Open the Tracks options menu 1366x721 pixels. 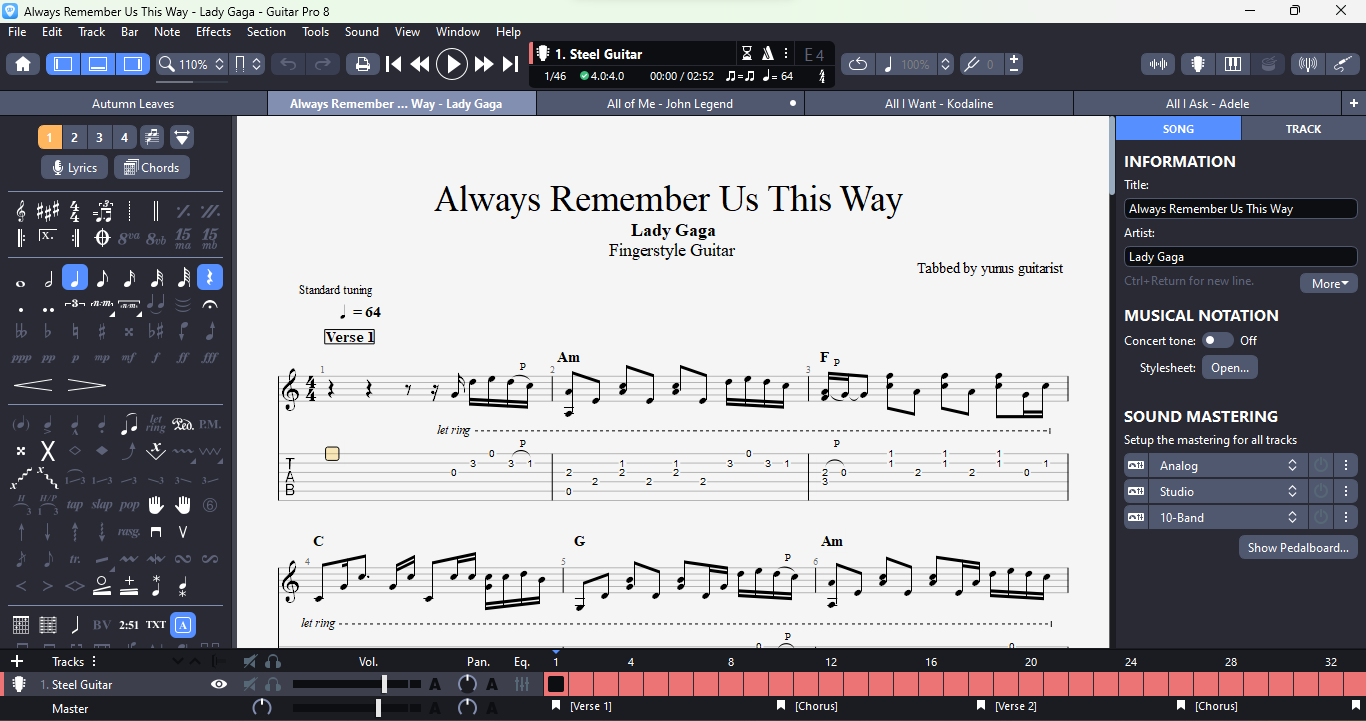95,661
